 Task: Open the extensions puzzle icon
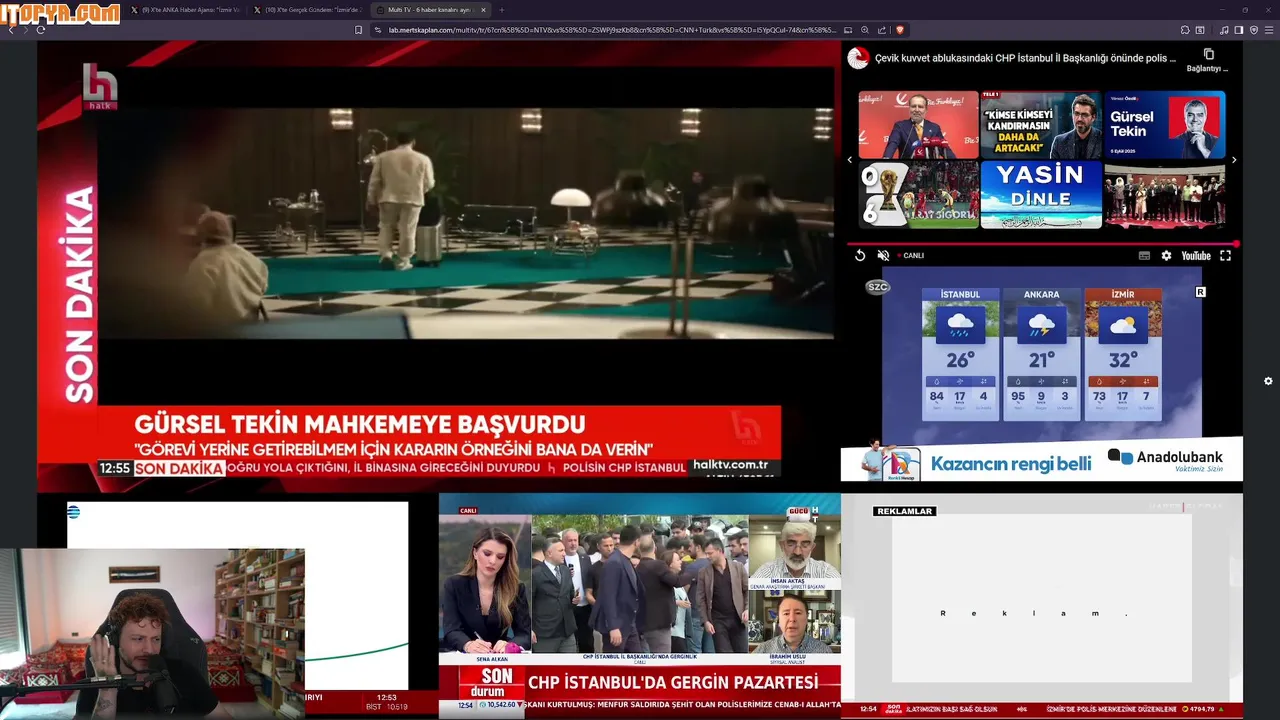(x=1185, y=30)
